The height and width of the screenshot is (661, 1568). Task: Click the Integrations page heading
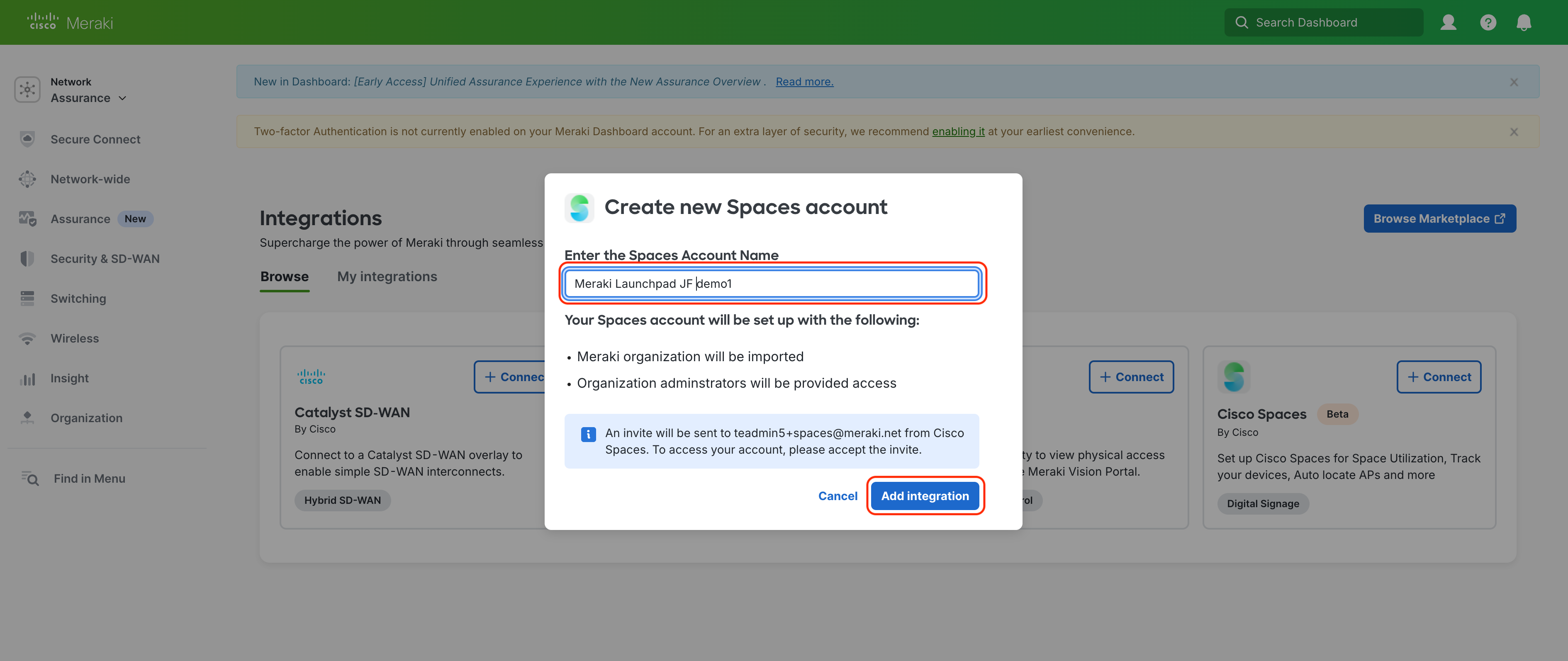click(x=320, y=218)
